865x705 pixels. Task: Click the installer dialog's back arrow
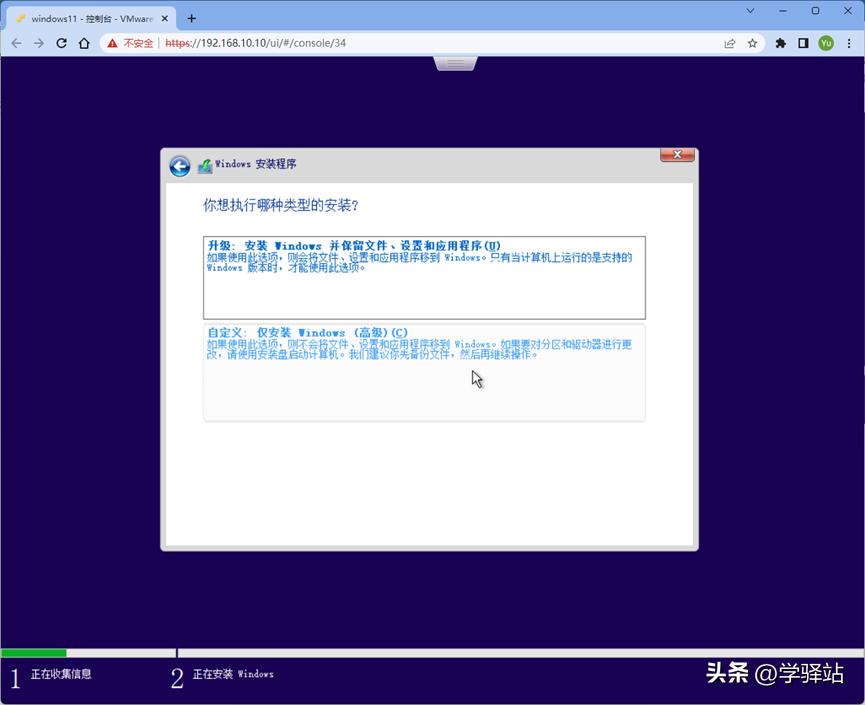(x=179, y=166)
